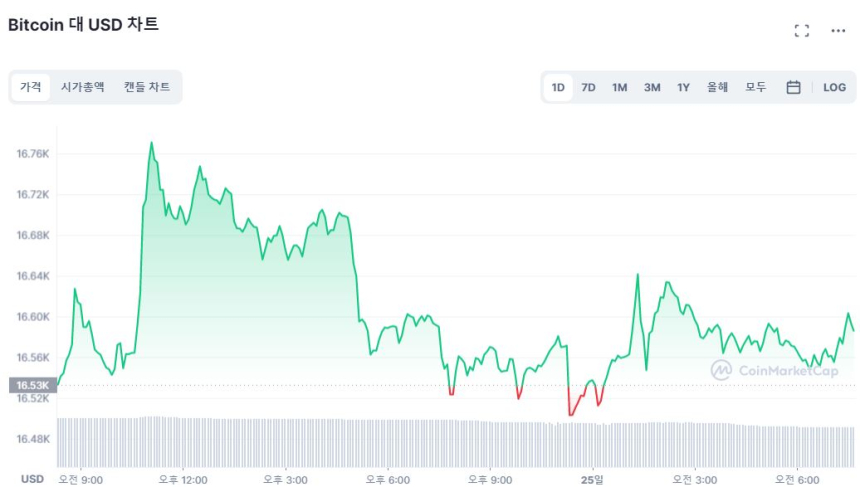This screenshot has height=487, width=860.
Task: Click the fullscreen expand icon
Action: [801, 30]
